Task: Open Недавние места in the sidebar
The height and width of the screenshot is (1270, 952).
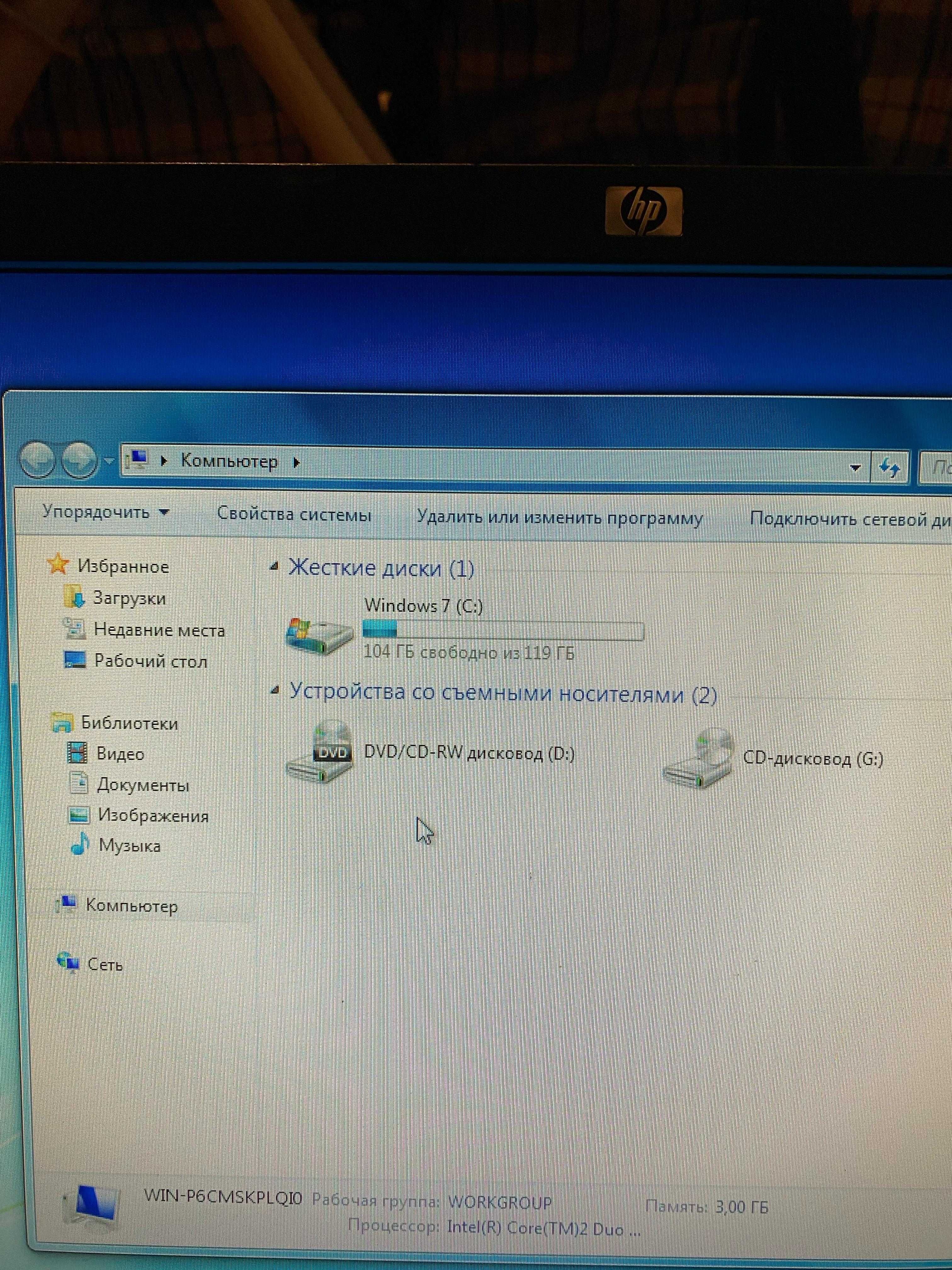Action: click(x=160, y=630)
